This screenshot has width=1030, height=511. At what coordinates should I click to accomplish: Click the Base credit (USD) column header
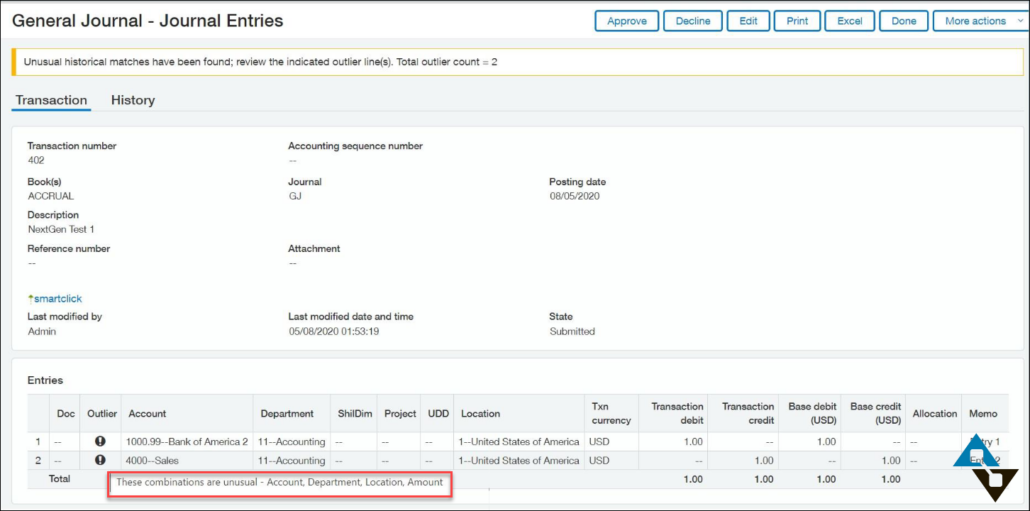[x=876, y=413]
